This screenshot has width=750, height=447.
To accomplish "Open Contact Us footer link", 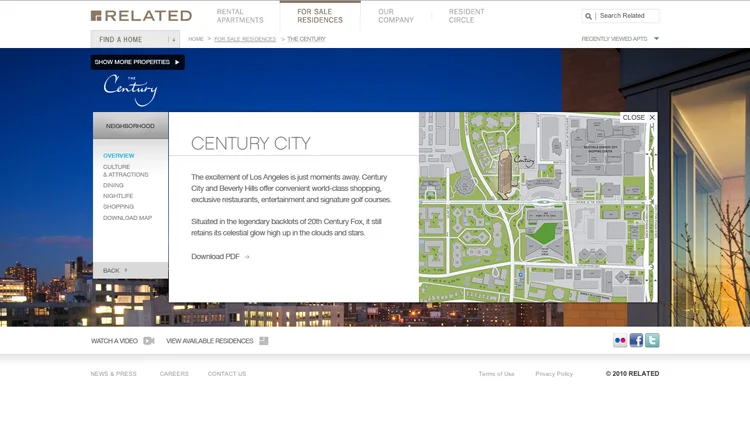I will click(227, 374).
